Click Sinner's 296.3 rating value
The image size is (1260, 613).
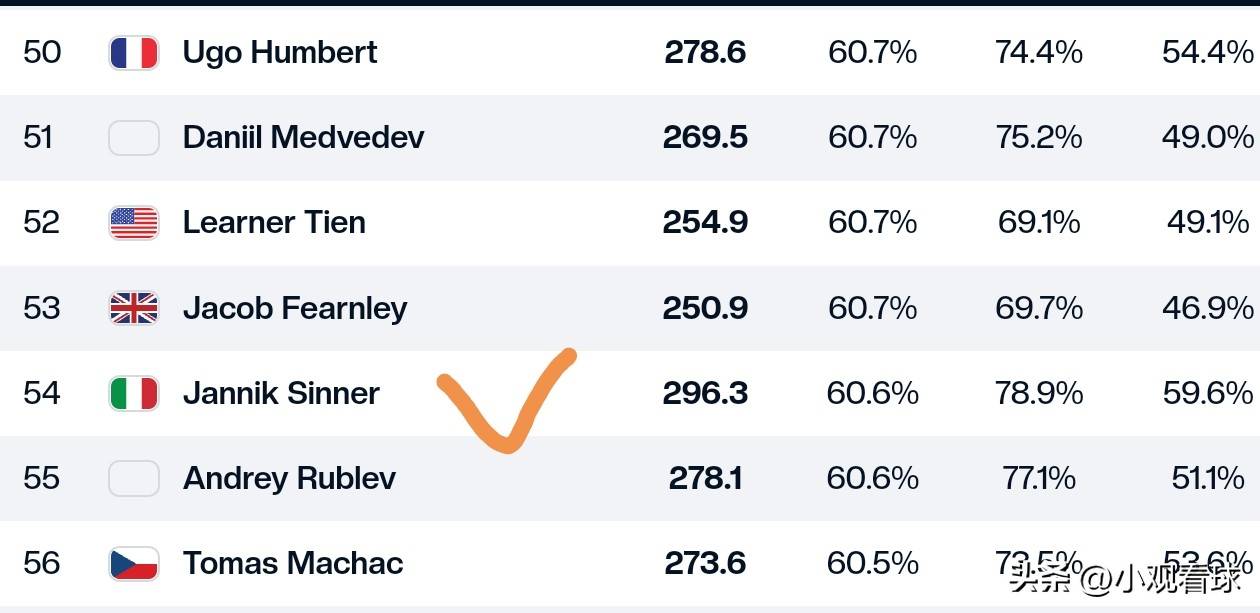(x=705, y=393)
